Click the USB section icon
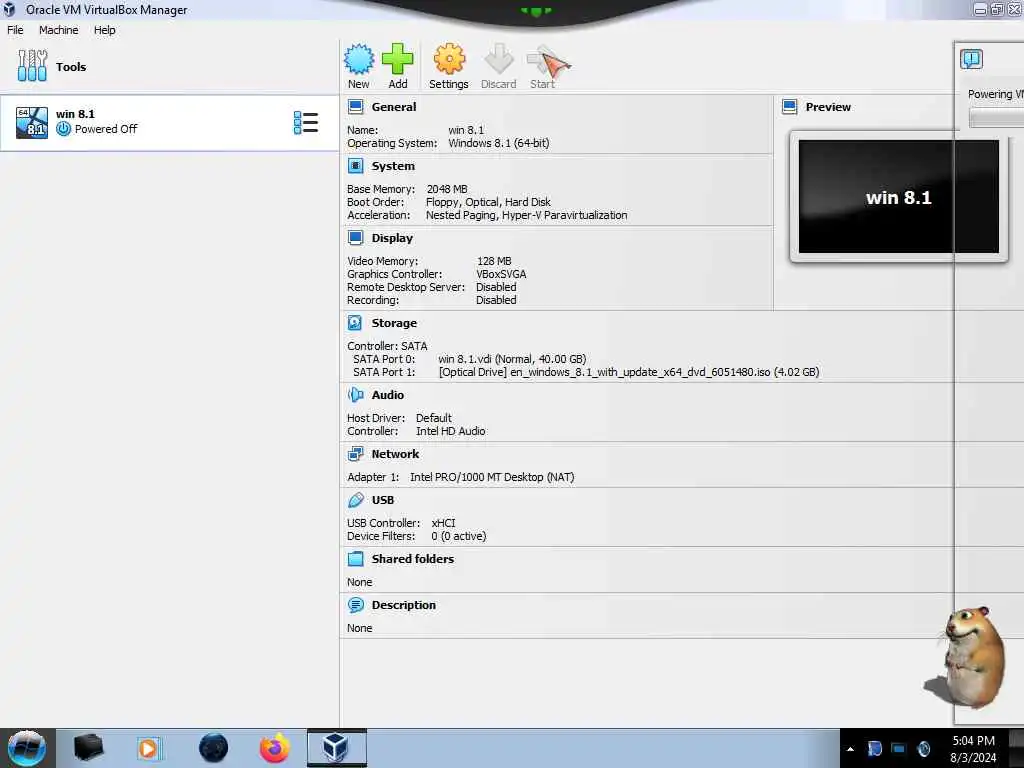Screen dimensions: 1024x768 [355, 500]
